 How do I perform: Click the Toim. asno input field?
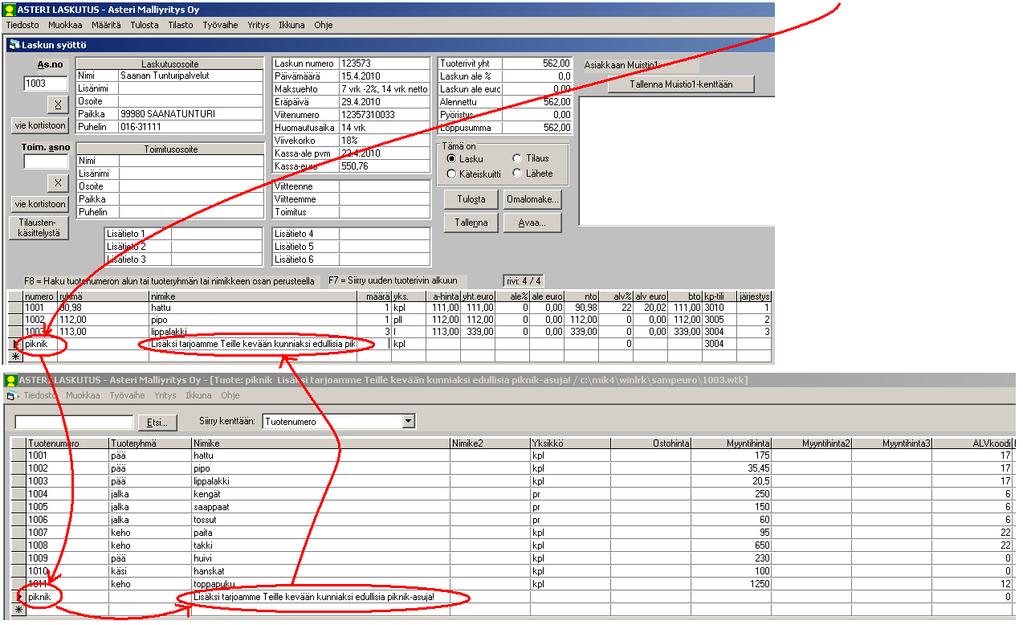pos(46,161)
